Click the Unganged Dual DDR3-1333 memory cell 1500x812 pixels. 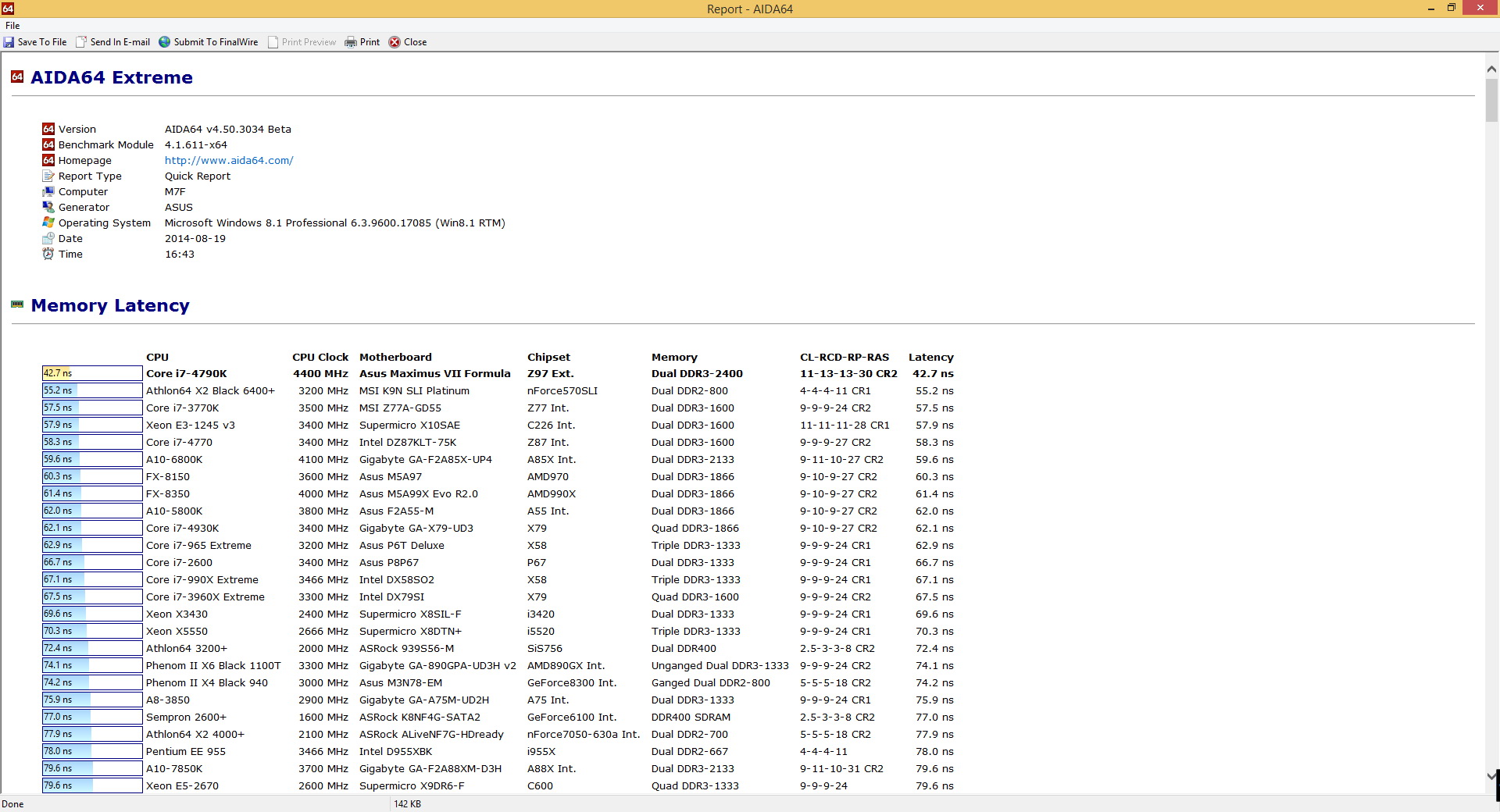click(x=720, y=665)
